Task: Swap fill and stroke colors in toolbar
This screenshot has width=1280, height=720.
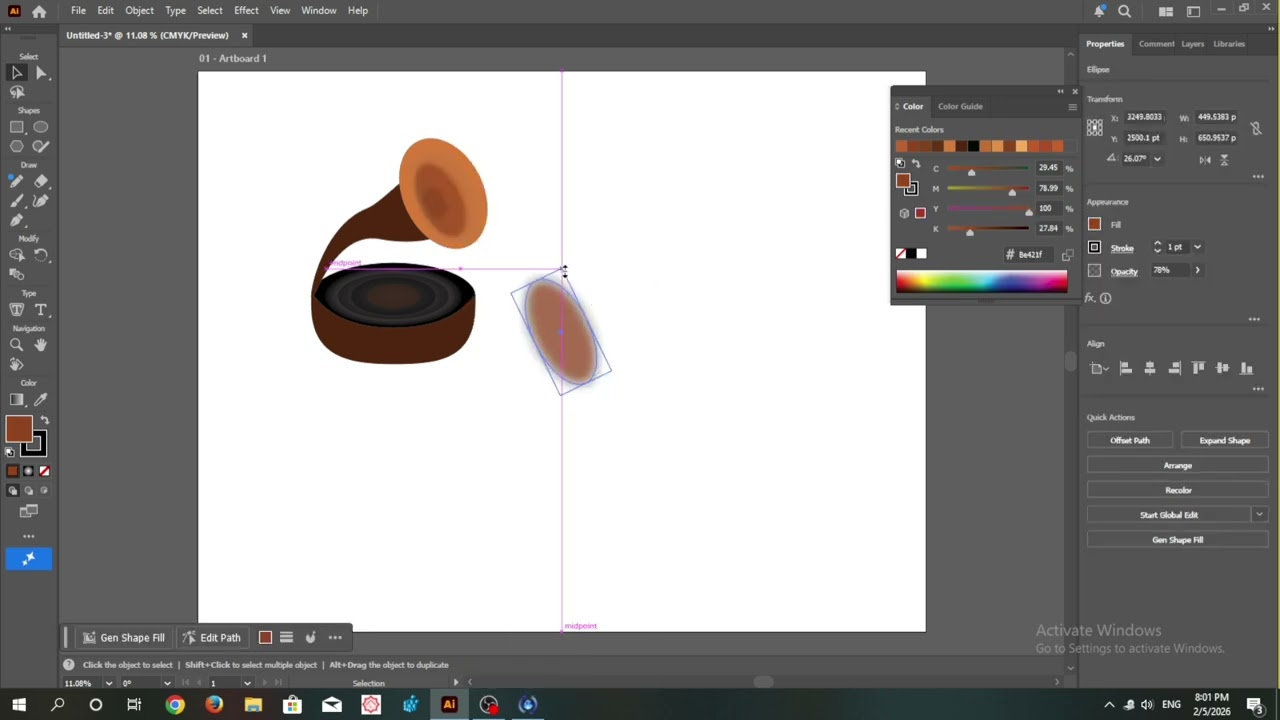Action: (44, 420)
